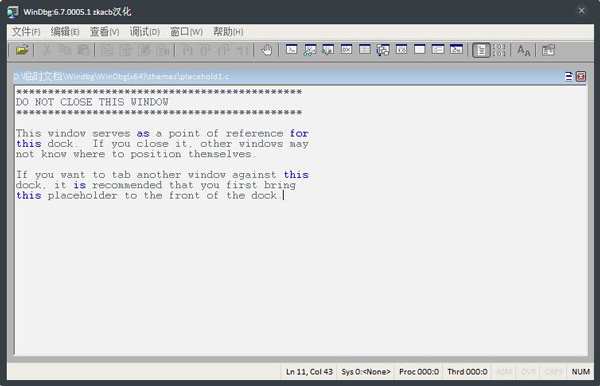Click the WinDbg application icon in title bar
The width and height of the screenshot is (600, 386).
point(13,12)
